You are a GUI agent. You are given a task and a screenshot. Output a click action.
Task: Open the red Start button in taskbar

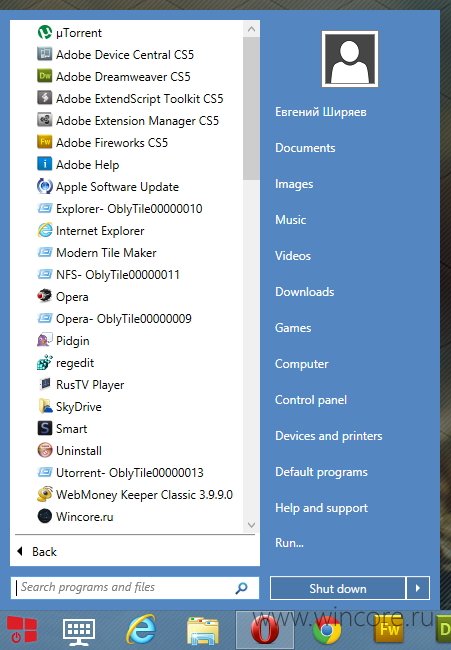[x=22, y=630]
